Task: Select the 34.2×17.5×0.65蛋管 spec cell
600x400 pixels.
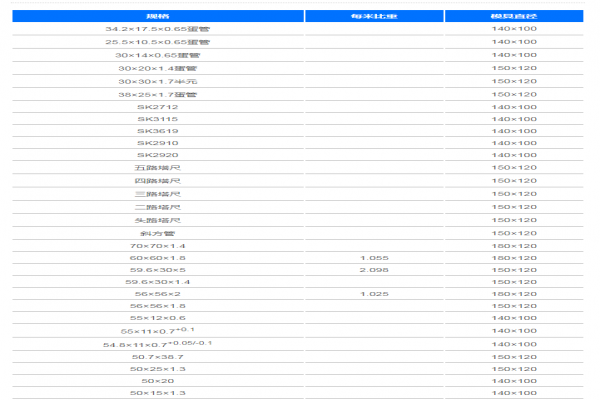Action: [x=158, y=29]
